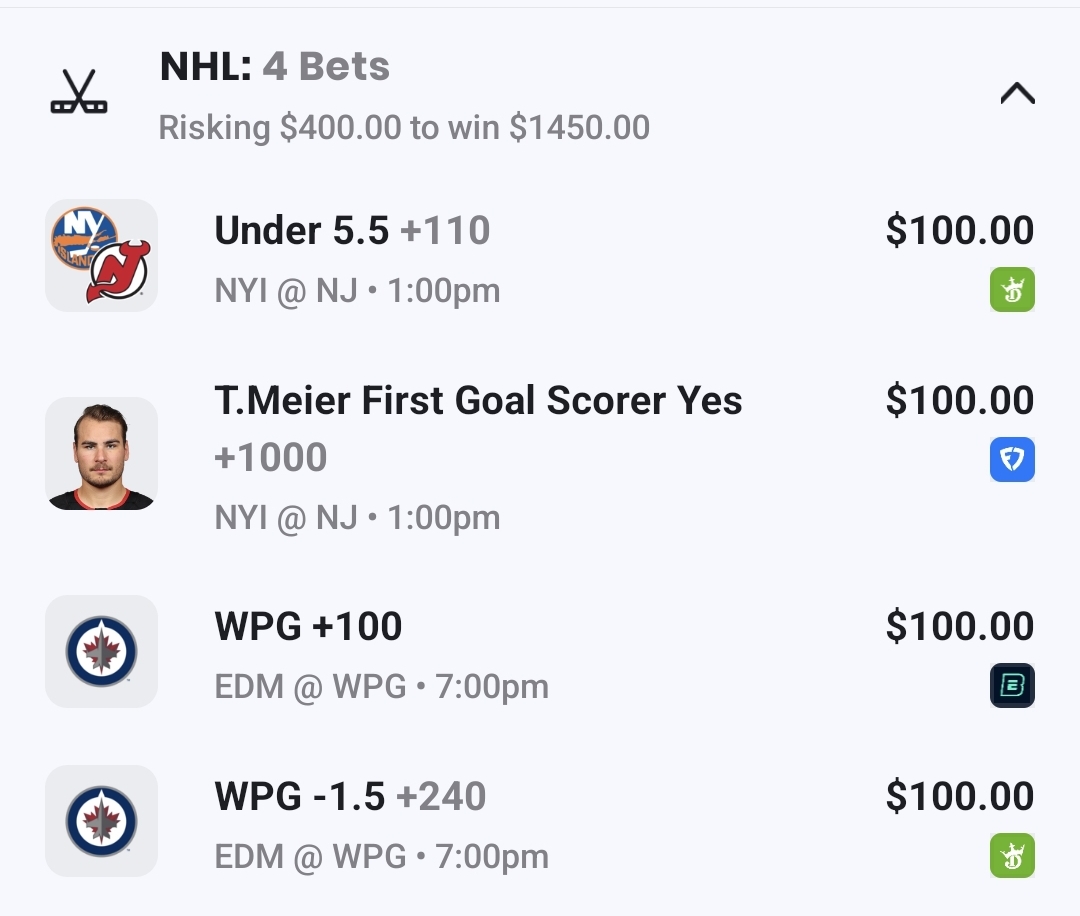Tap Jets logo beside WPG +100 bet
This screenshot has width=1080, height=916.
point(101,651)
